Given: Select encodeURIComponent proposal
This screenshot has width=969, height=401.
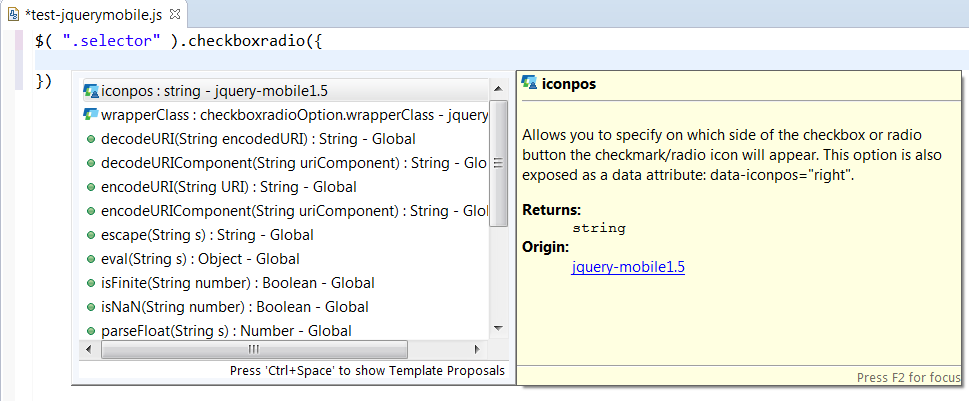Looking at the screenshot, I should pos(286,211).
